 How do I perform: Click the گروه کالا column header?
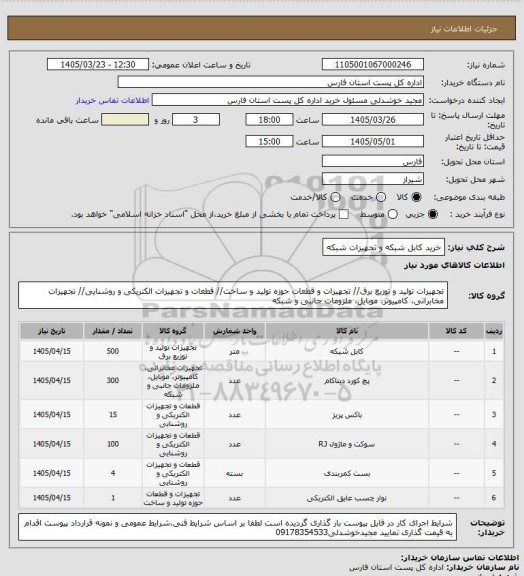click(173, 331)
